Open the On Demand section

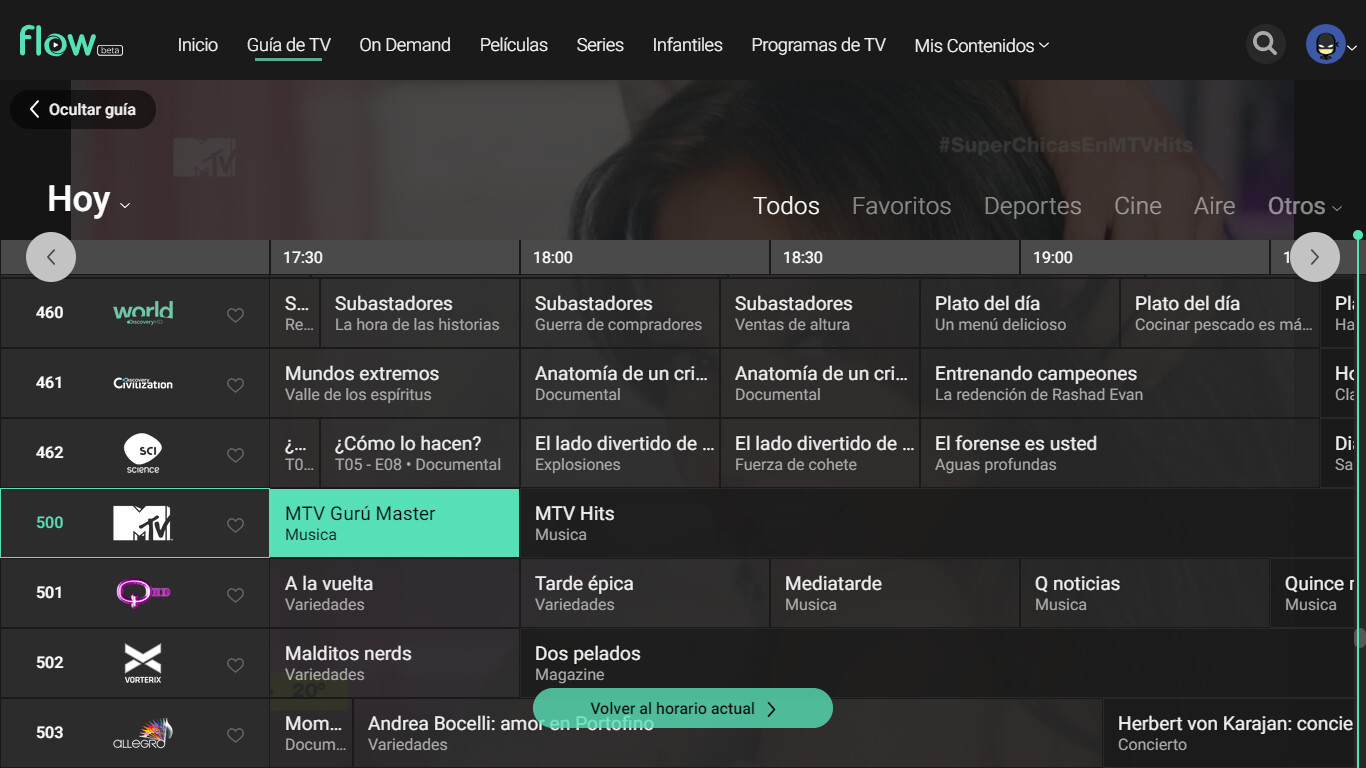(405, 45)
